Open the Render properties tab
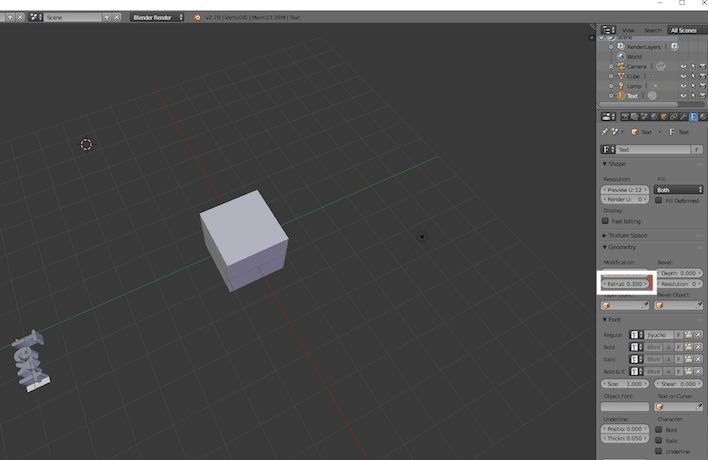This screenshot has height=460, width=708. click(625, 116)
